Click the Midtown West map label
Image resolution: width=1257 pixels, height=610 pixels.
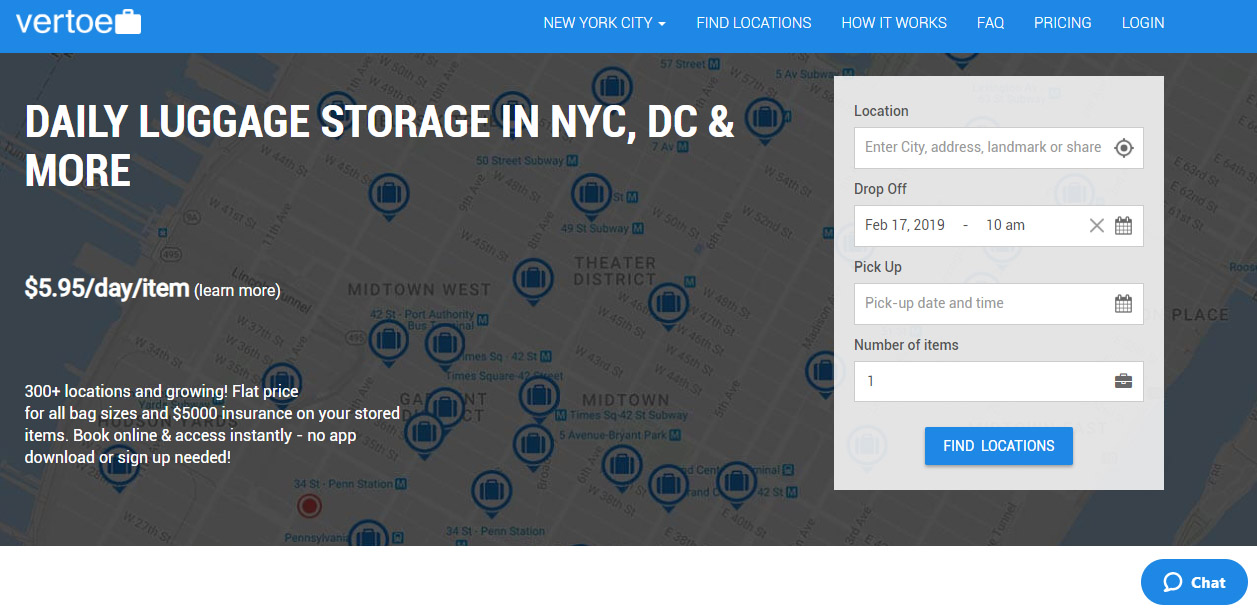pos(419,290)
